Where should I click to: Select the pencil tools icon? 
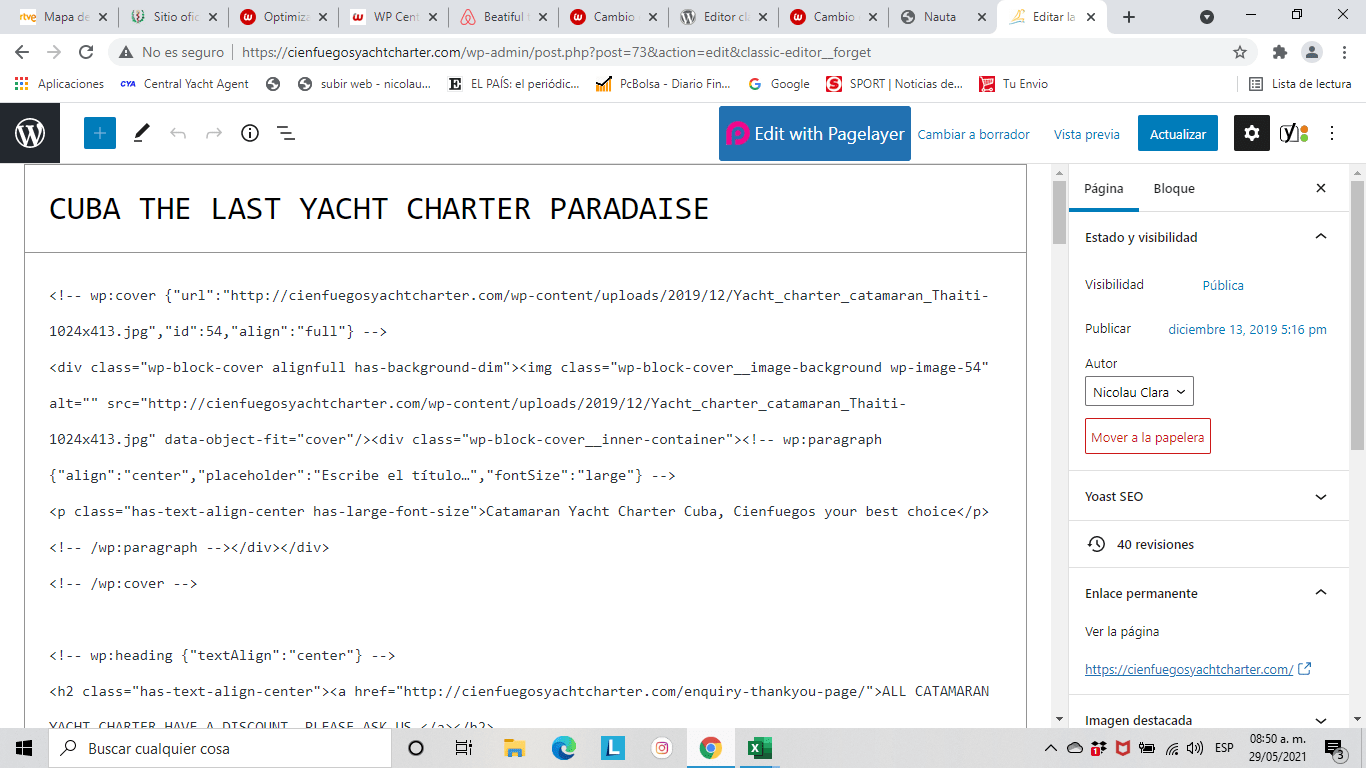[141, 133]
